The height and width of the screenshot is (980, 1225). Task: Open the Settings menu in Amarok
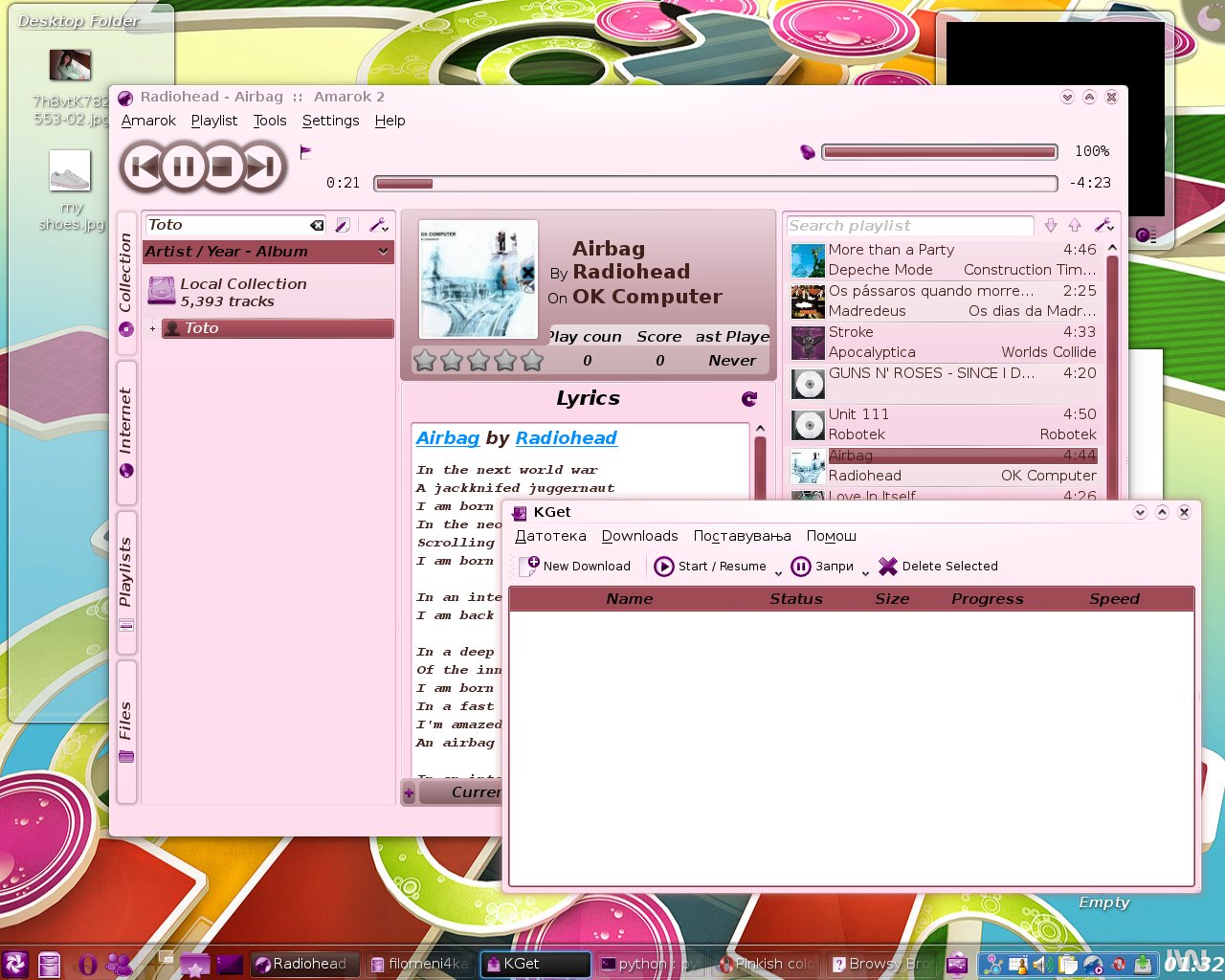tap(330, 121)
